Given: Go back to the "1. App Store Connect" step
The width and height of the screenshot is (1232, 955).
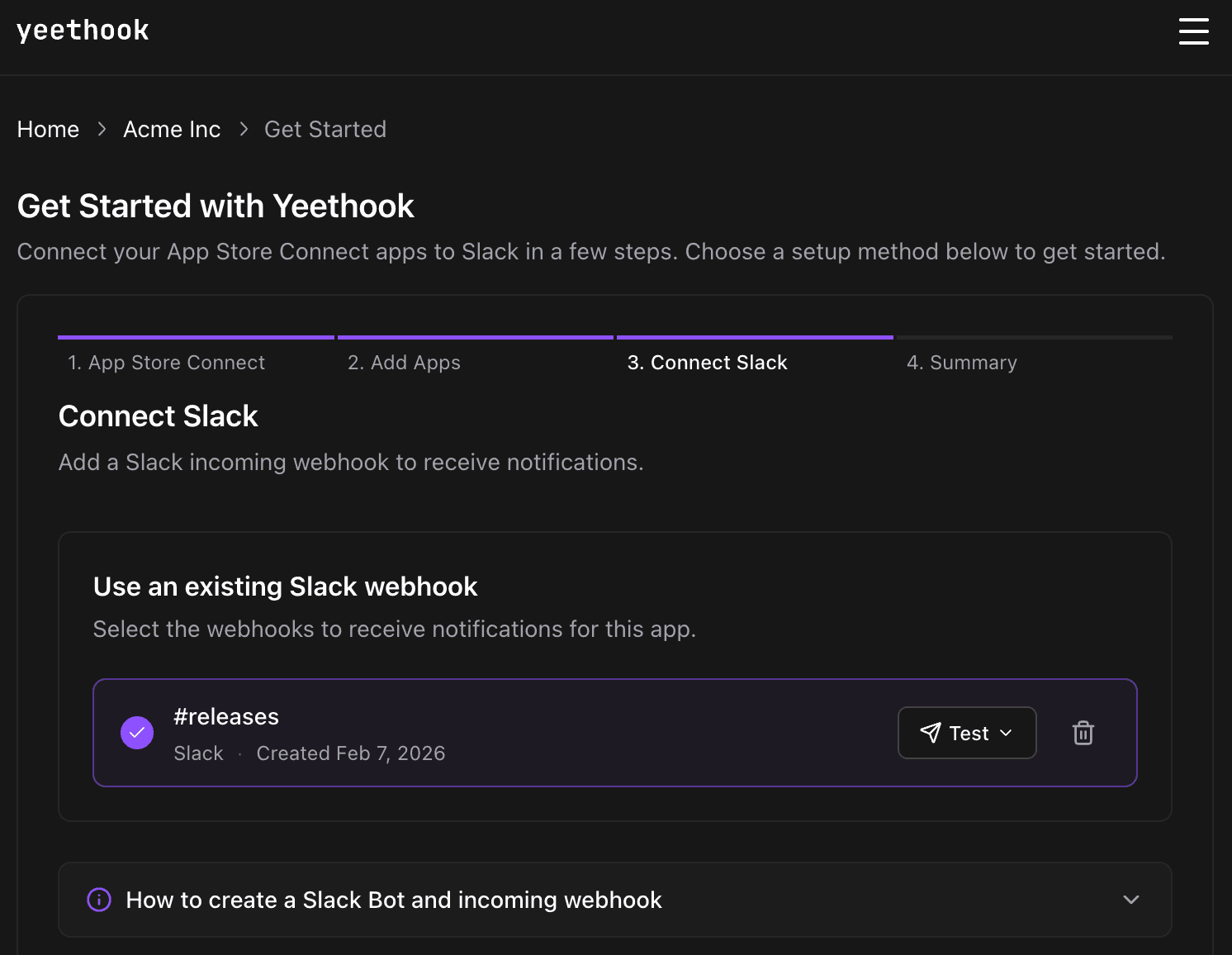Looking at the screenshot, I should pyautogui.click(x=166, y=362).
